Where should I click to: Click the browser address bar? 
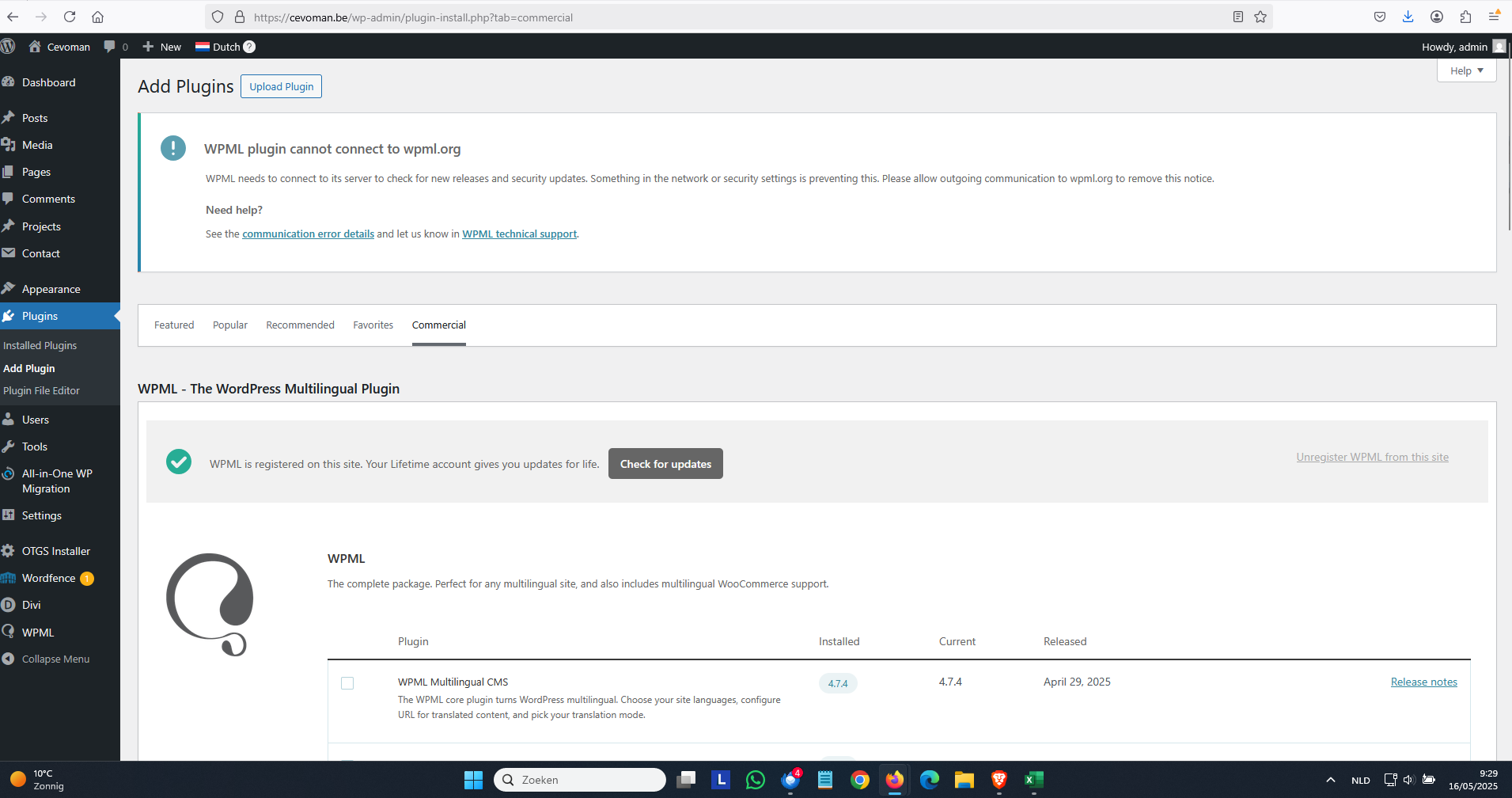(x=740, y=17)
